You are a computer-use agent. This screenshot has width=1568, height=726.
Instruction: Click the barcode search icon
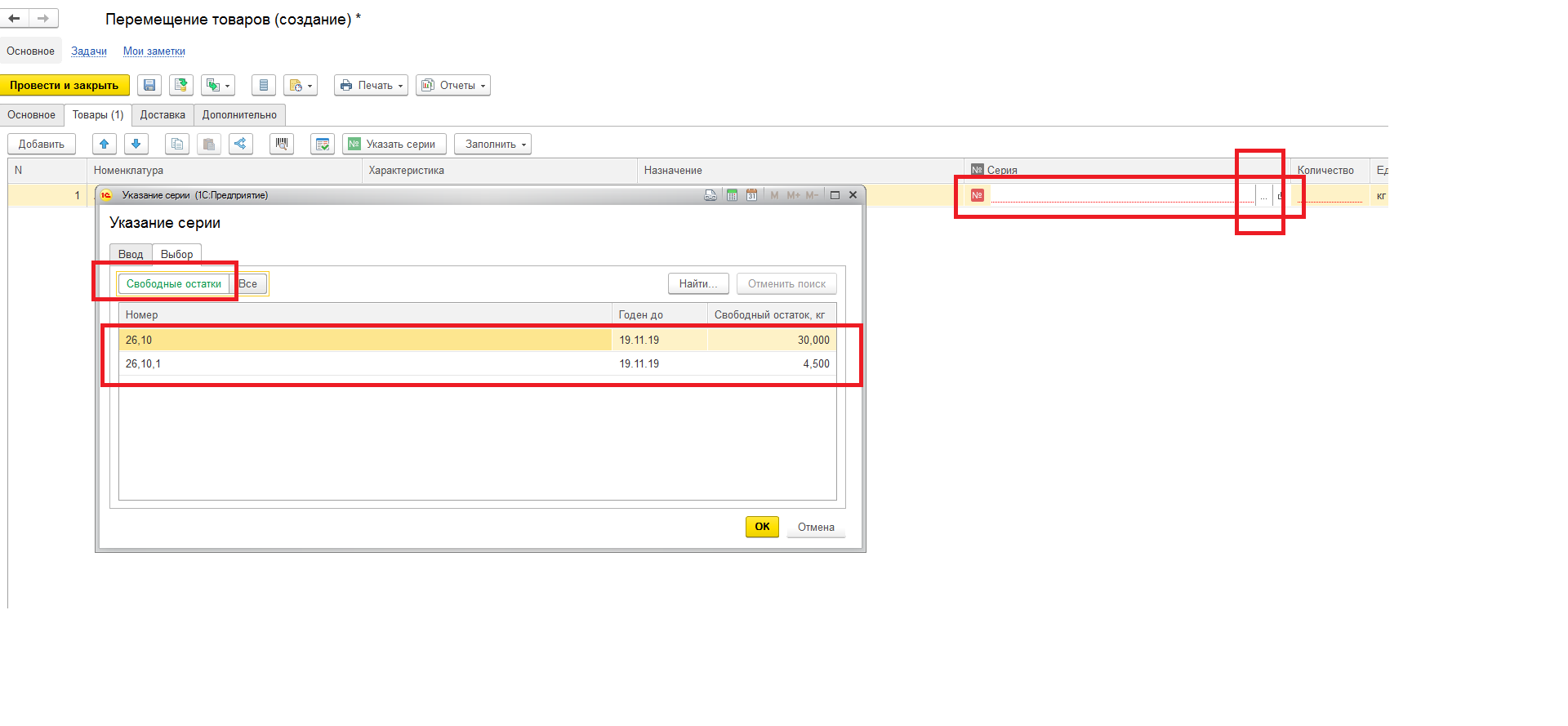click(282, 144)
